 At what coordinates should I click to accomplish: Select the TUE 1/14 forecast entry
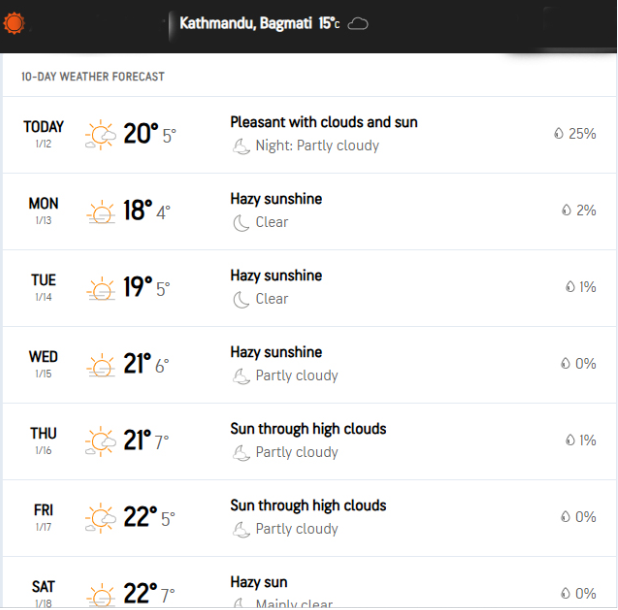coord(309,288)
